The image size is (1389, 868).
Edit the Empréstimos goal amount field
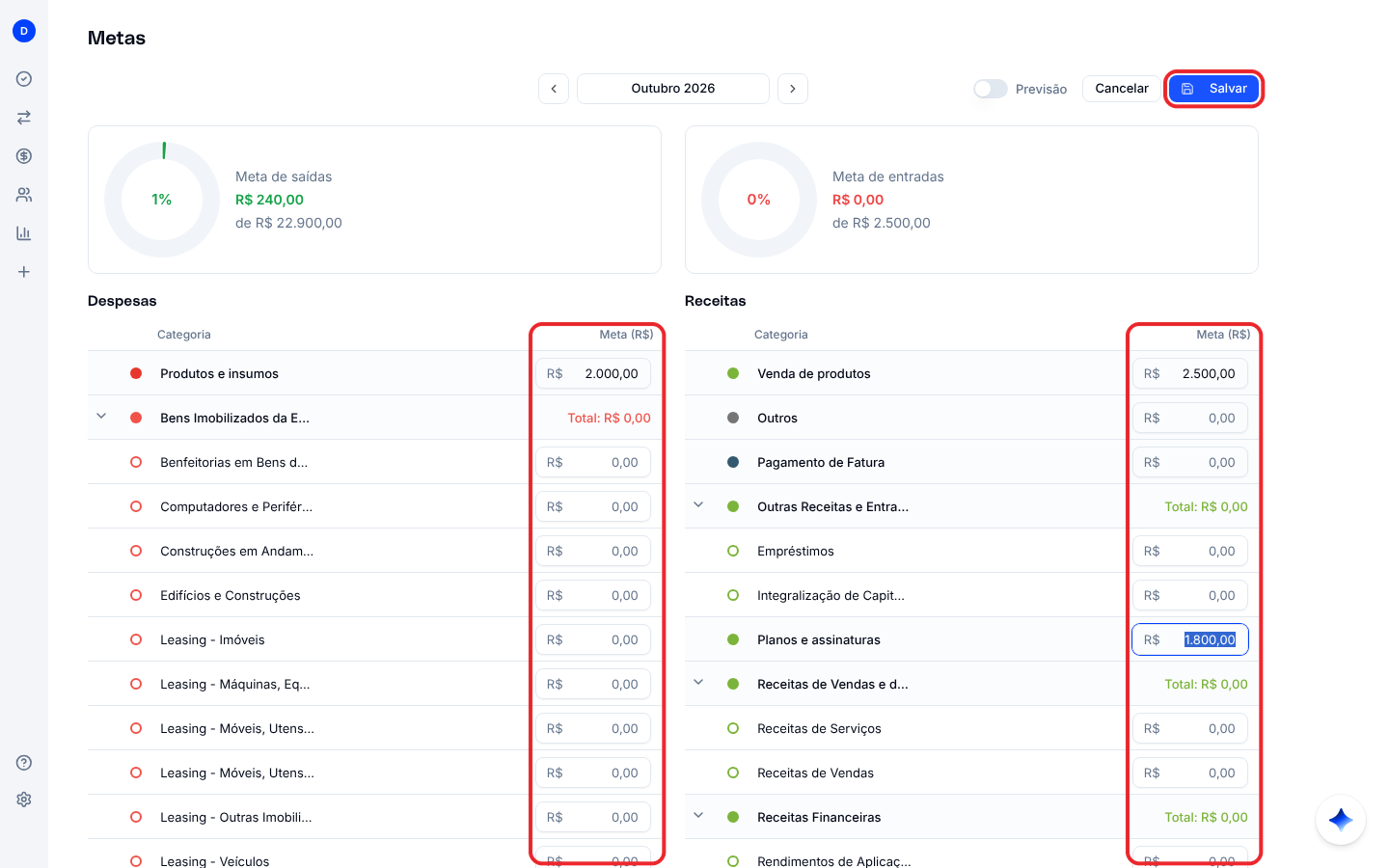point(1190,551)
